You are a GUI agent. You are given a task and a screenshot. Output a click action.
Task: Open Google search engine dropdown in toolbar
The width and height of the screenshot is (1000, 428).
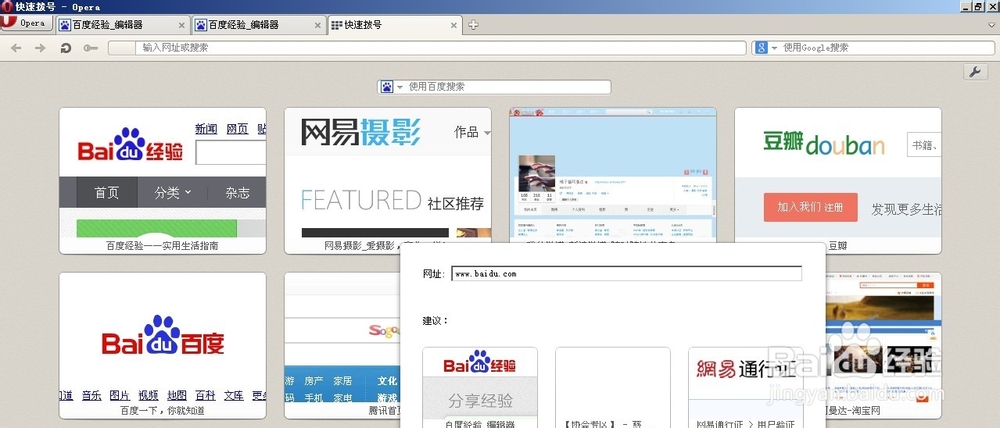point(774,48)
